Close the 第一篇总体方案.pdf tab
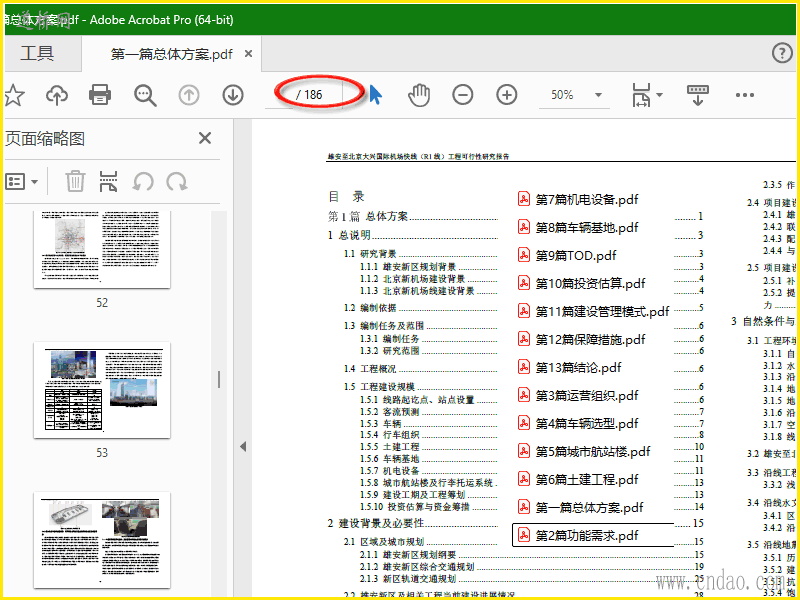800x600 pixels. pos(248,54)
